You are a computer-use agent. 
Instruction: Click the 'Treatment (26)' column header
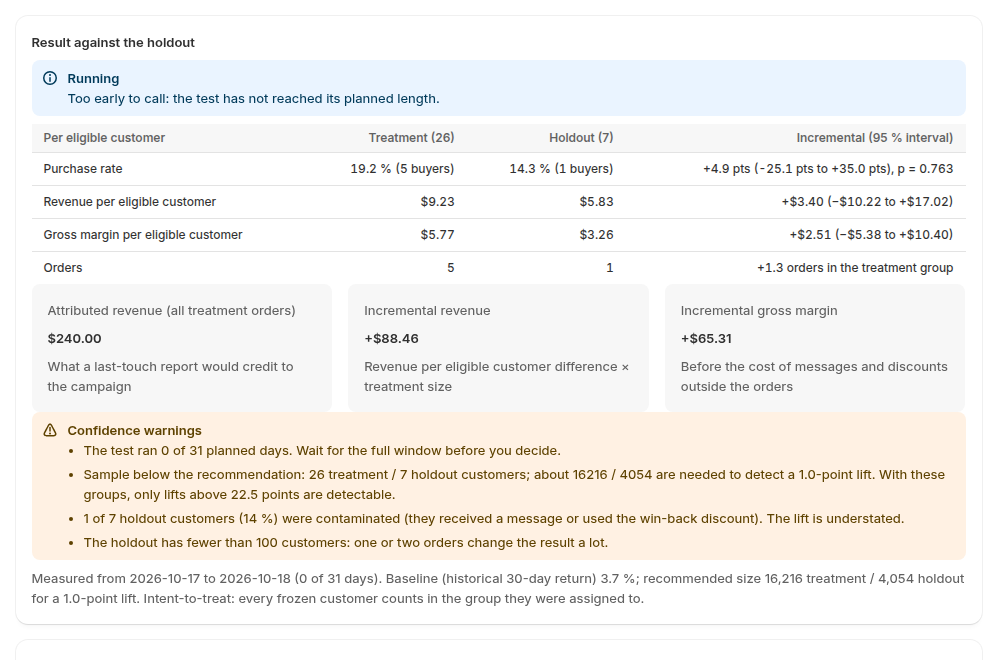click(x=411, y=138)
